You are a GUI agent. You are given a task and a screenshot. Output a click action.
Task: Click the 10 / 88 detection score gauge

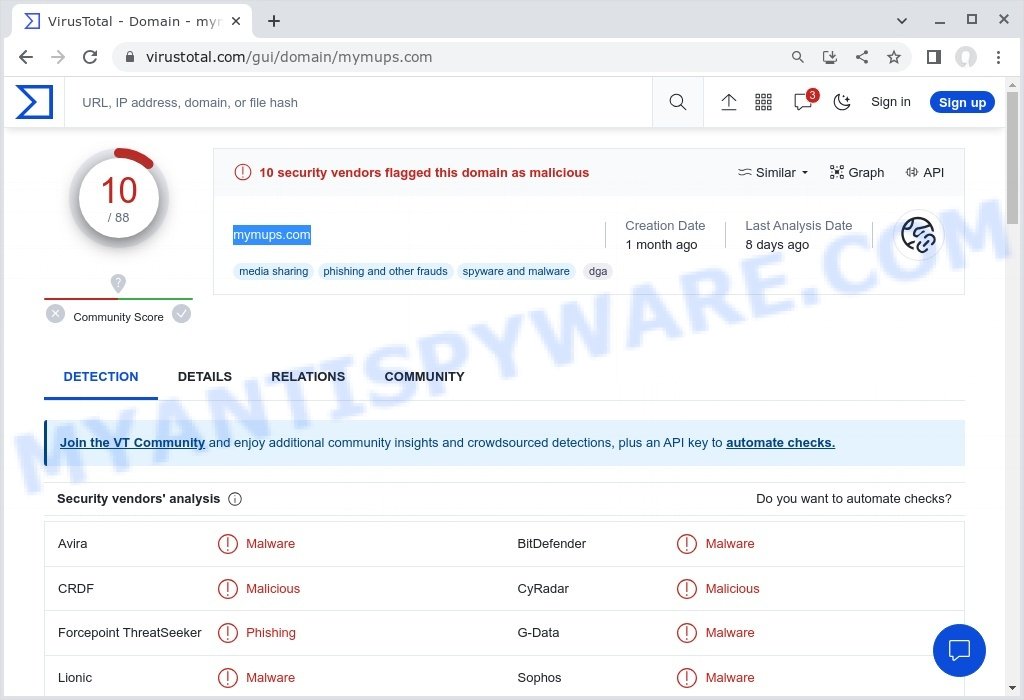[119, 198]
